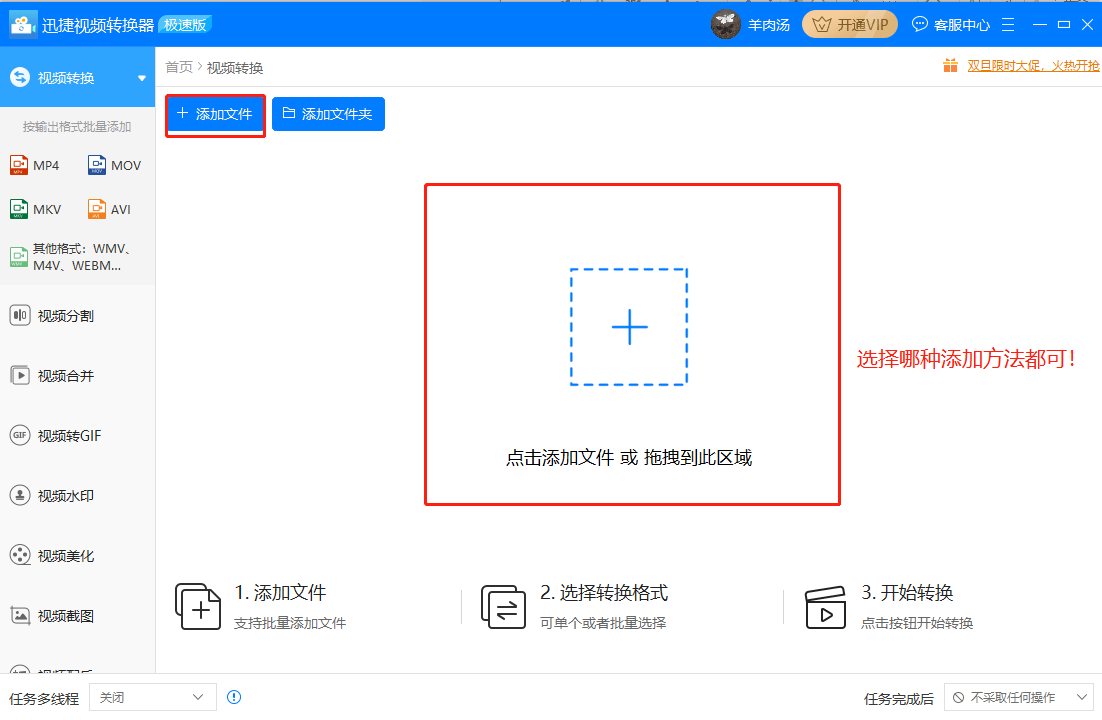Click the username 羊肉汤
Screen dimensions: 1102x720
[x=769, y=25]
